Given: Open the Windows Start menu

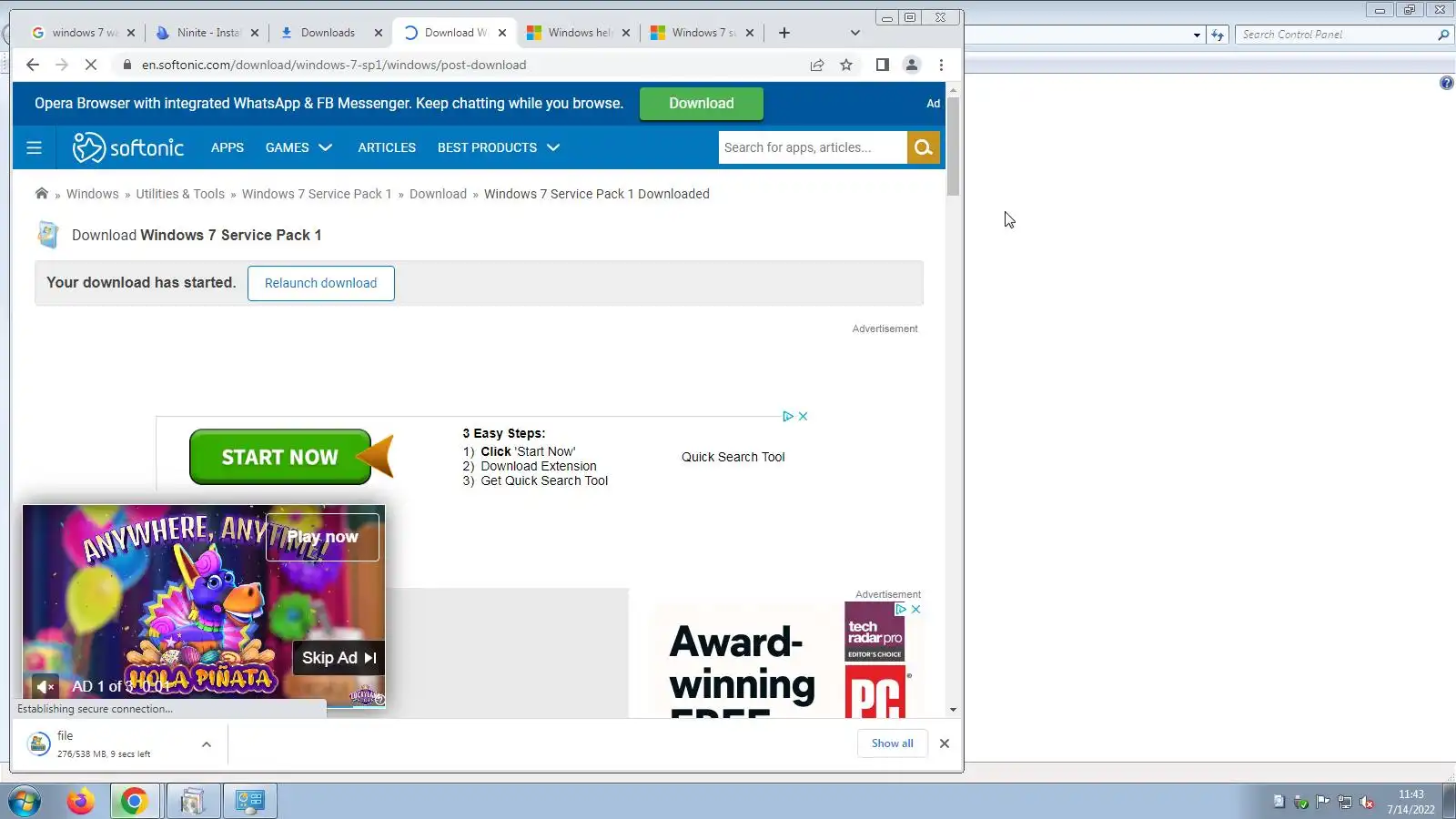Looking at the screenshot, I should 25,802.
